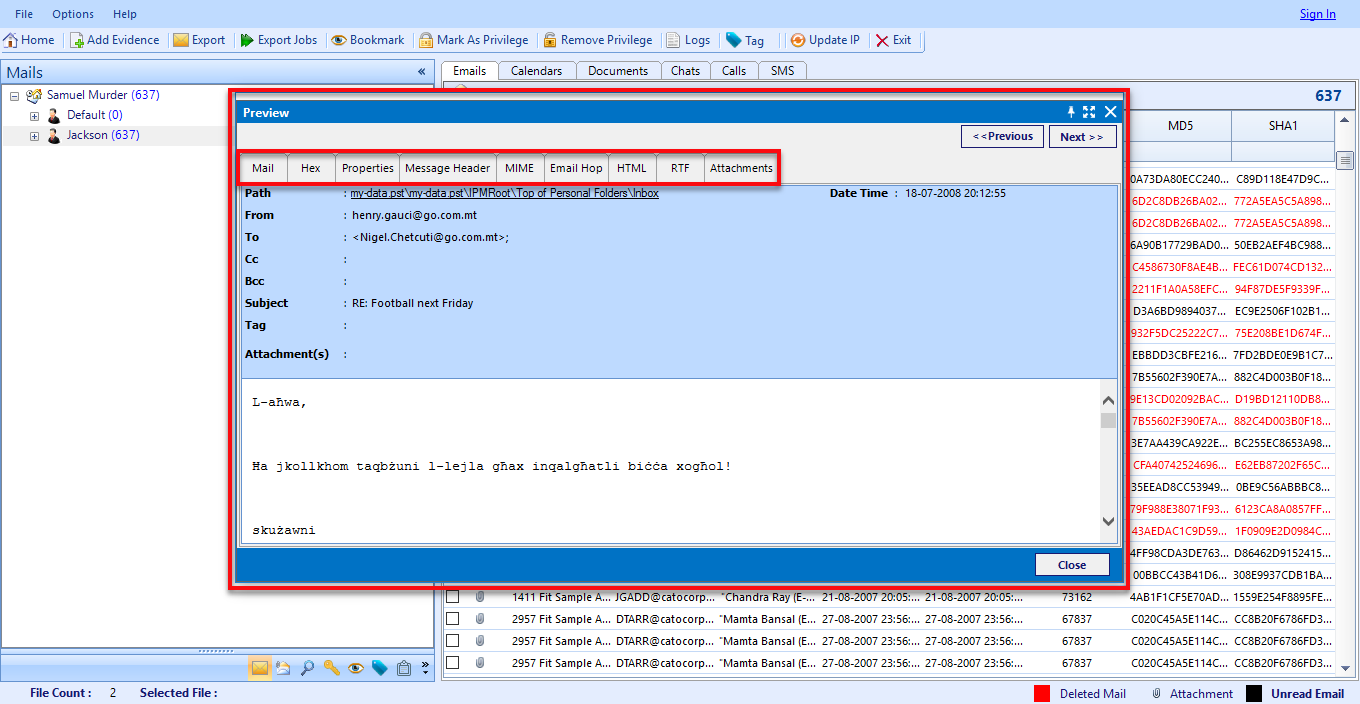Image resolution: width=1360 pixels, height=704 pixels.
Task: Open the Help menu
Action: (x=125, y=14)
